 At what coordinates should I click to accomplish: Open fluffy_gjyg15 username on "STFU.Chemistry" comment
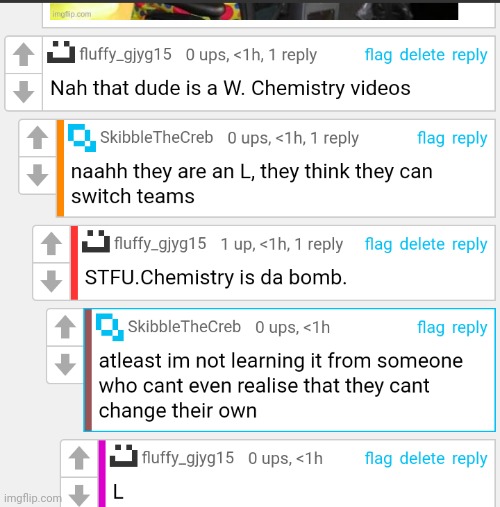(x=160, y=244)
